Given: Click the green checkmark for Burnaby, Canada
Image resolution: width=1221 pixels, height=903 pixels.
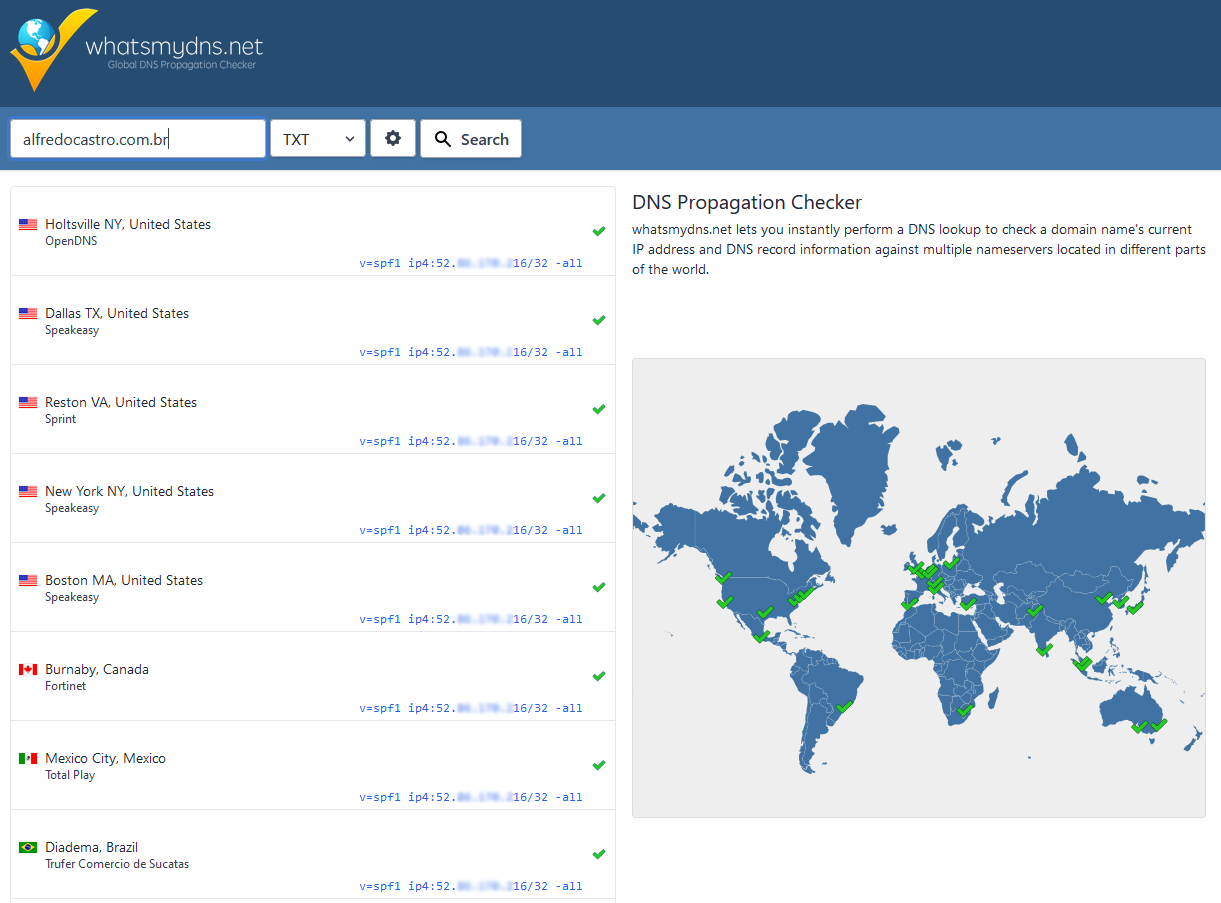Looking at the screenshot, I should coord(599,676).
